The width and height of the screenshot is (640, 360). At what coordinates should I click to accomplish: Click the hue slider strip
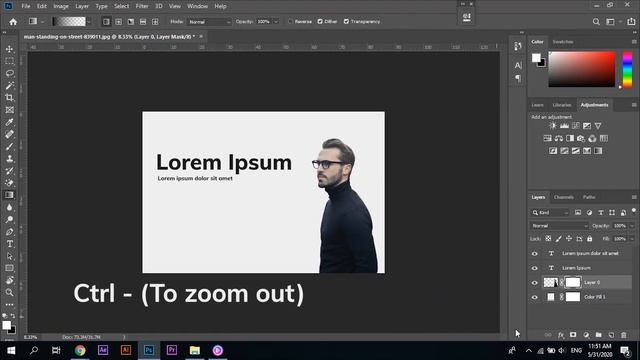(627, 69)
